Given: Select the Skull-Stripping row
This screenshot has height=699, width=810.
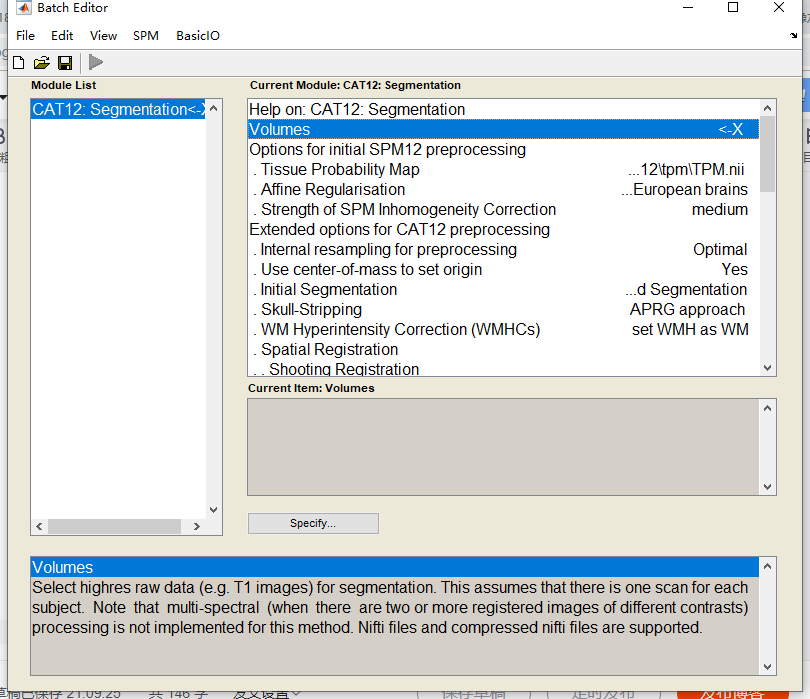Looking at the screenshot, I should [504, 309].
